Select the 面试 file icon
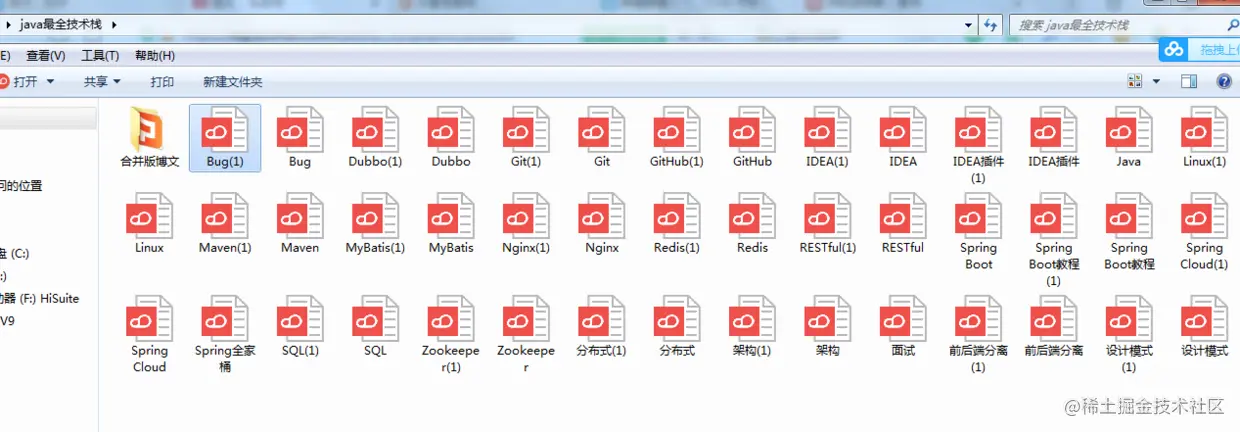The image size is (1240, 432). [x=903, y=319]
